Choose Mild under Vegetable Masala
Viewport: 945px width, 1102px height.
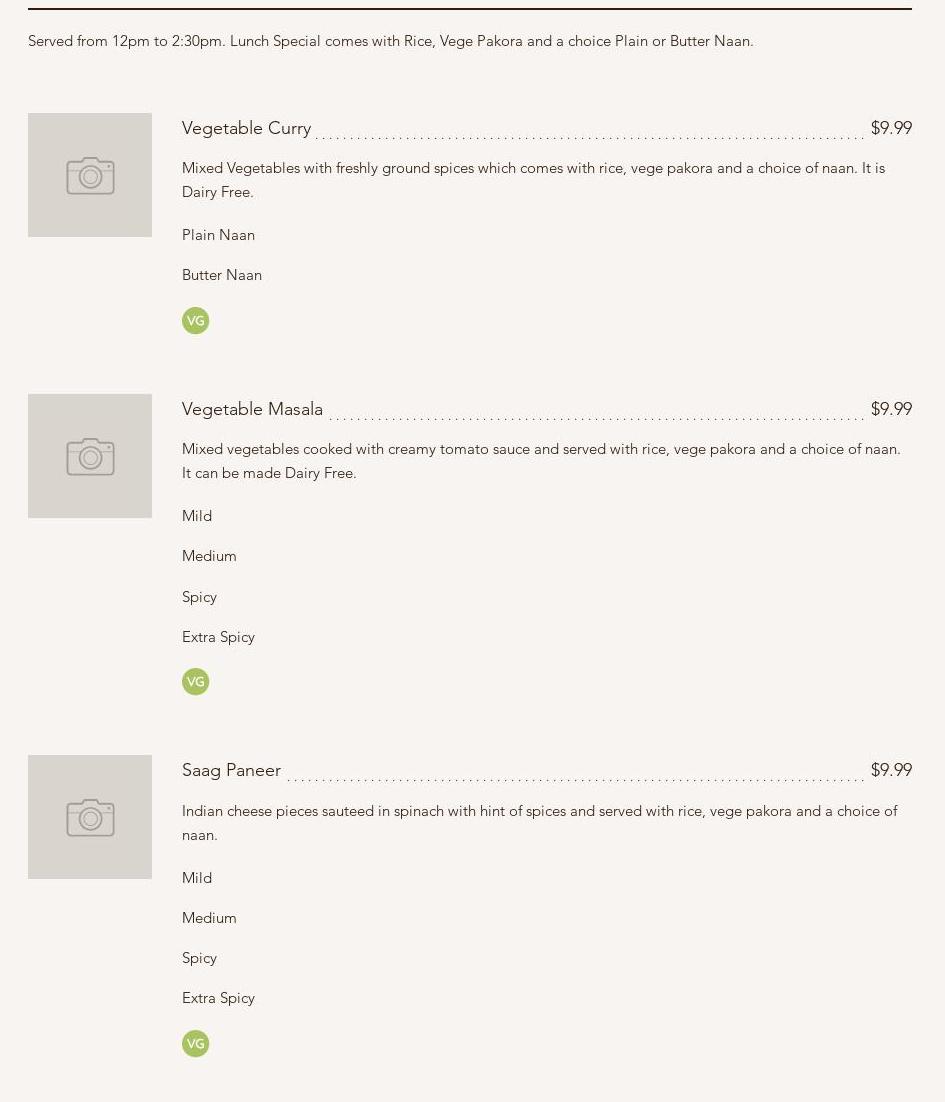point(197,516)
